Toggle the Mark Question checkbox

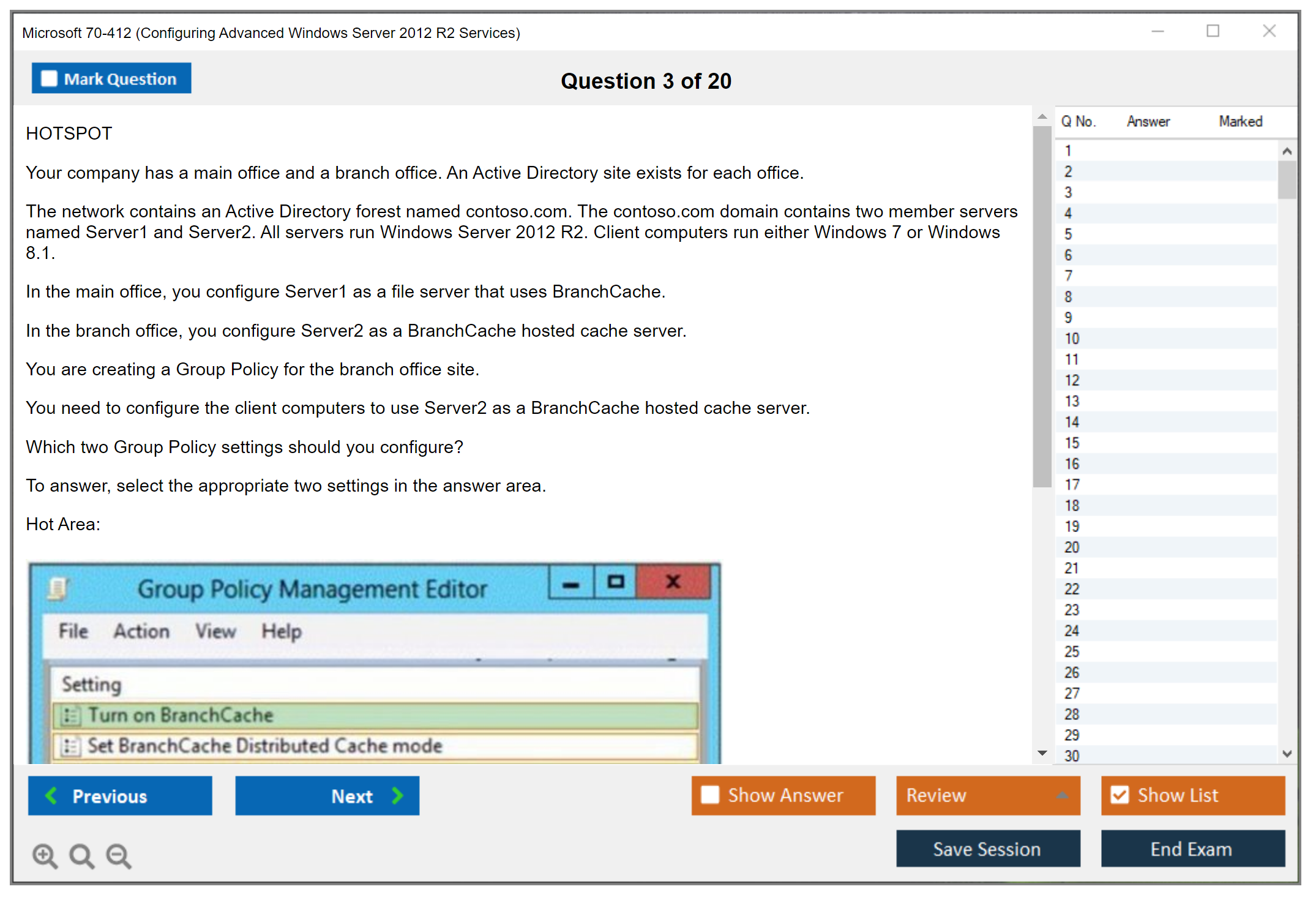49,78
